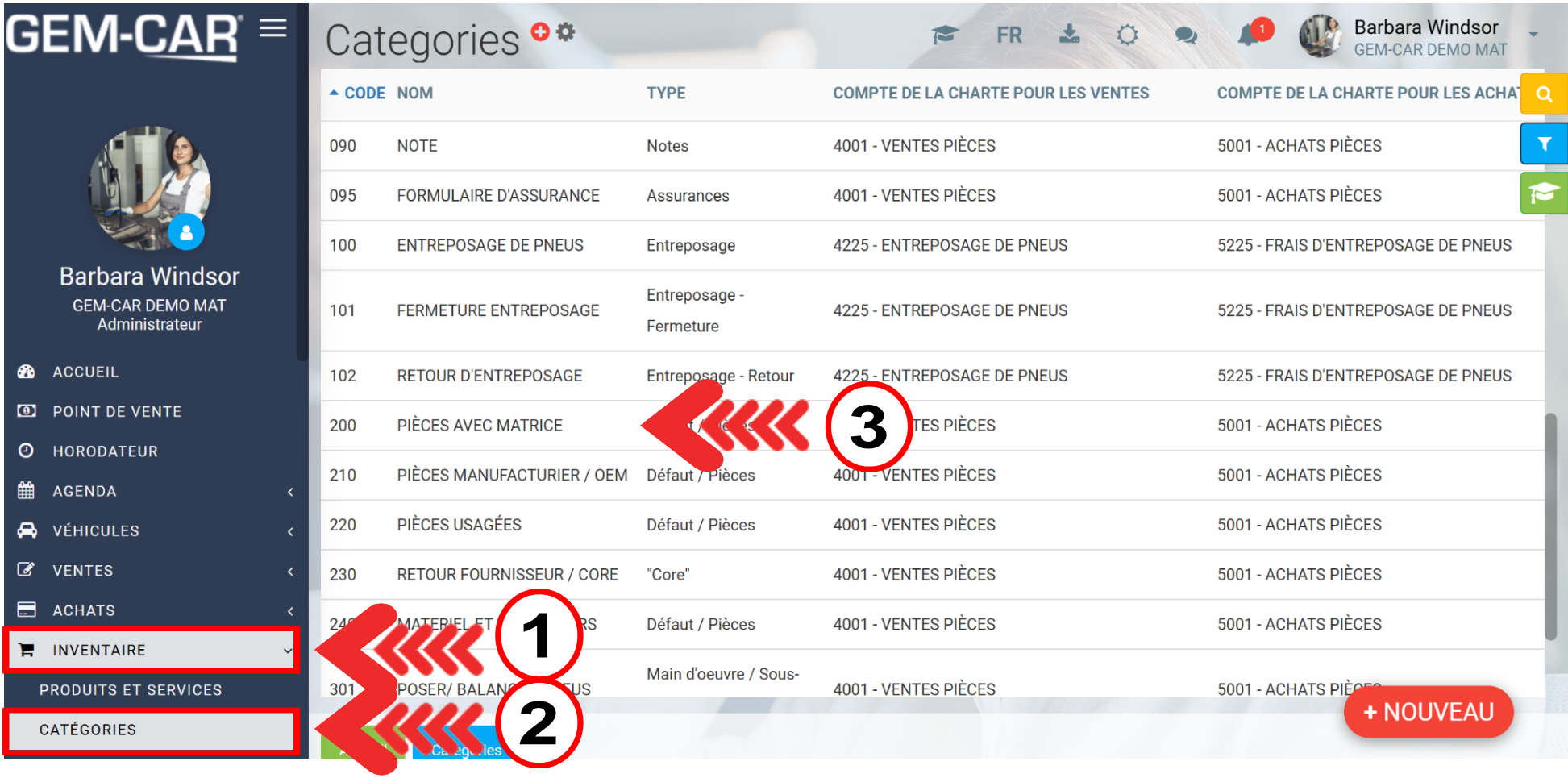
Task: Toggle the brightness theme icon in header
Action: (x=1127, y=35)
